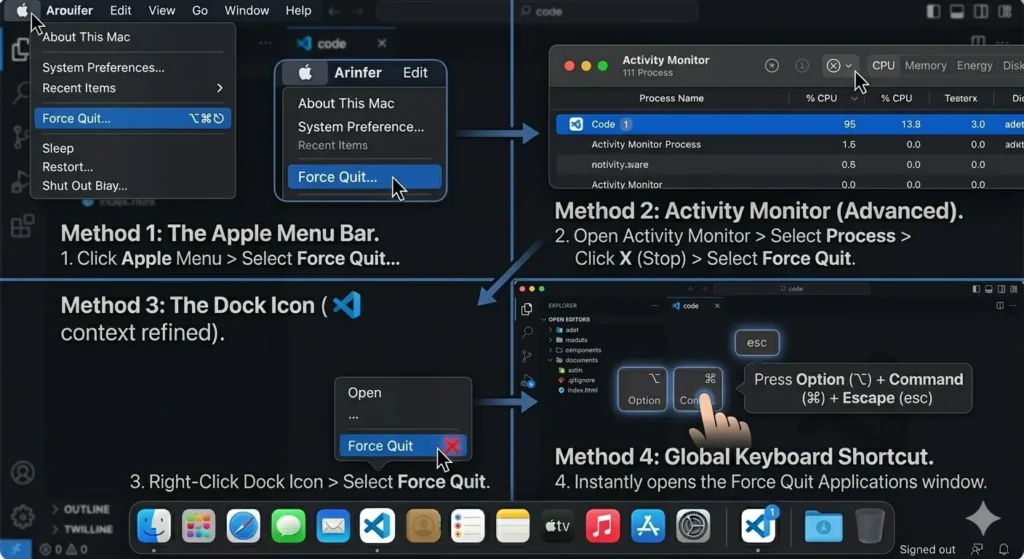Open System Preferences from the Dock
The width and height of the screenshot is (1024, 559).
[x=693, y=526]
